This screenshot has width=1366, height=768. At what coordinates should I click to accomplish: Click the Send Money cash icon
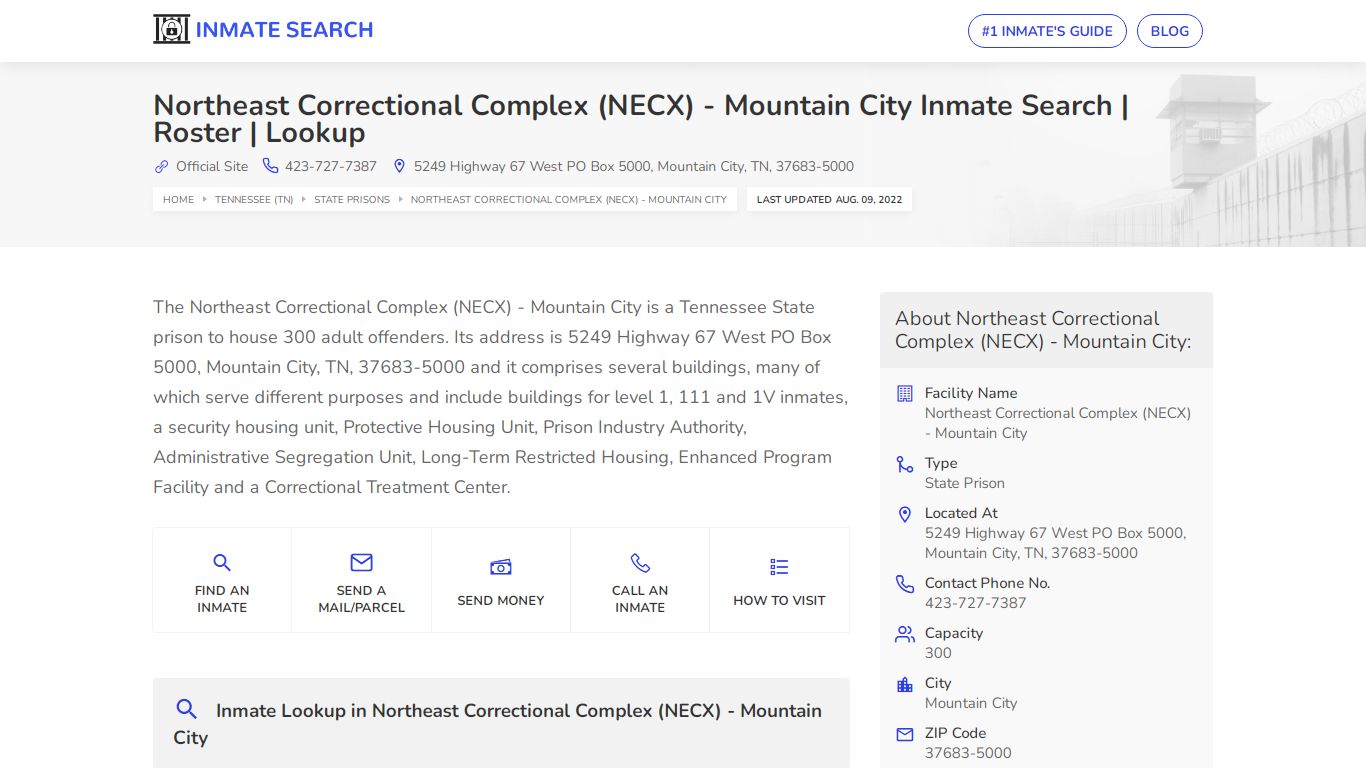[x=501, y=568]
